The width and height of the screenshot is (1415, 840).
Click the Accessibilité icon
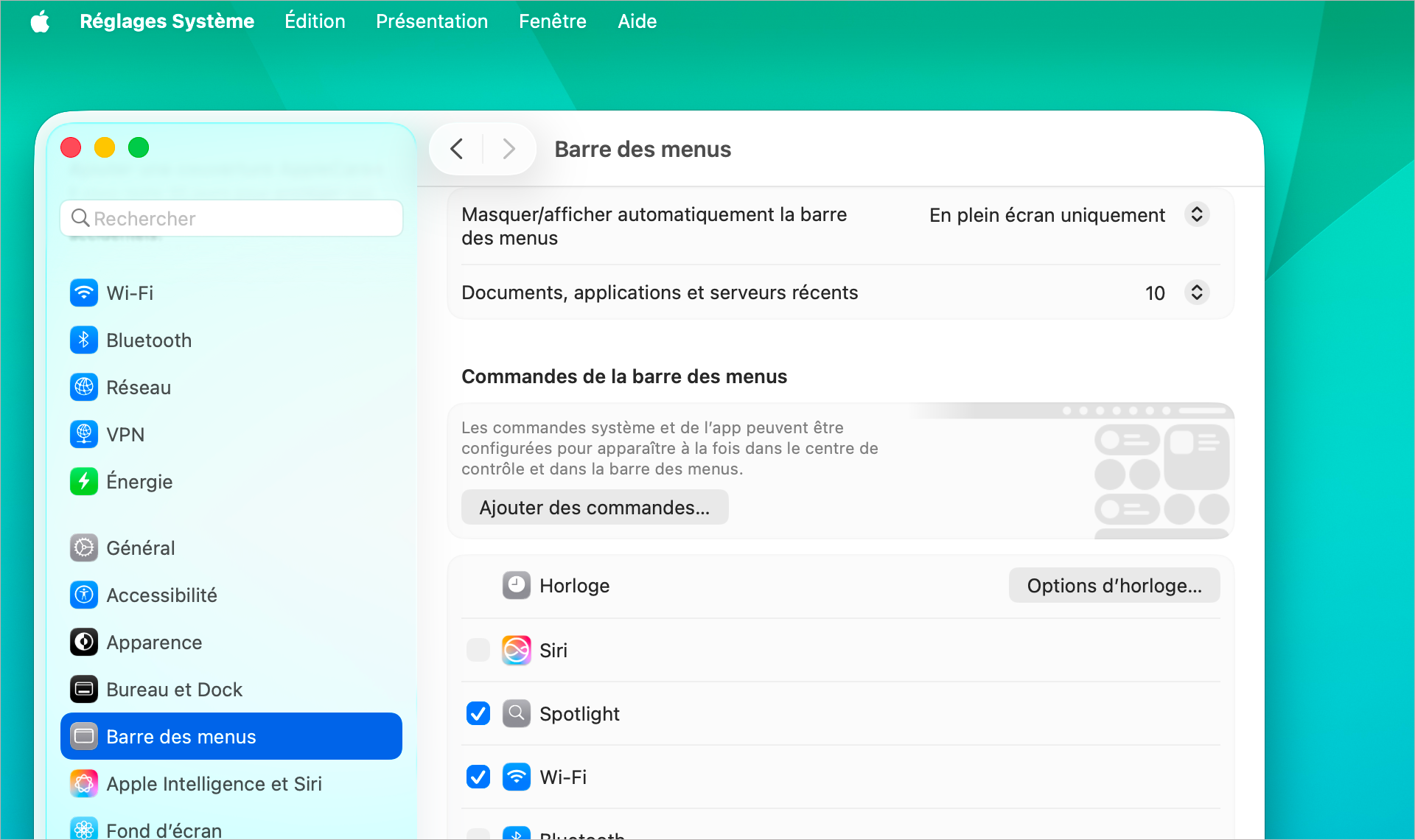click(x=83, y=595)
